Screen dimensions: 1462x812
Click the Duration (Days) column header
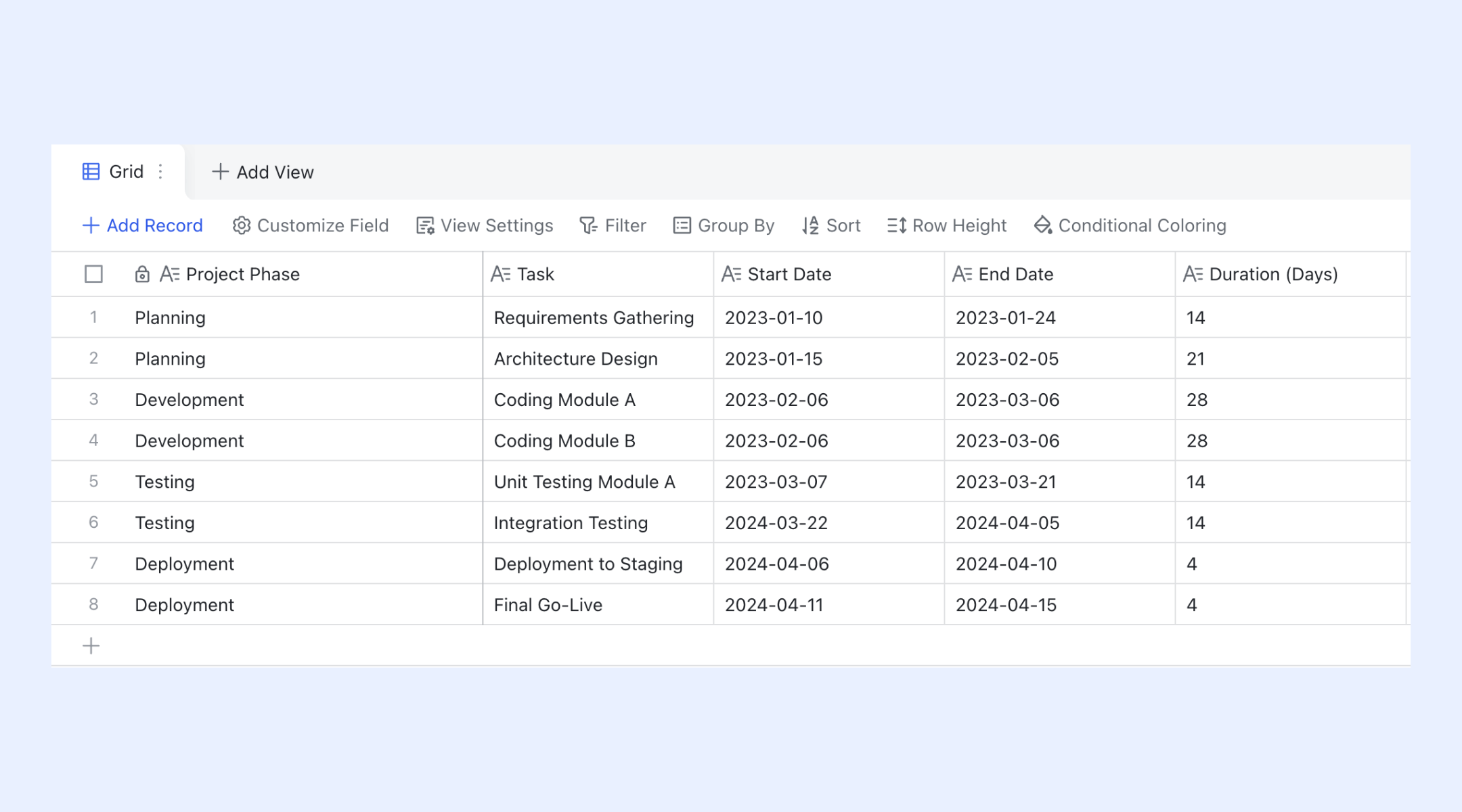point(1291,274)
